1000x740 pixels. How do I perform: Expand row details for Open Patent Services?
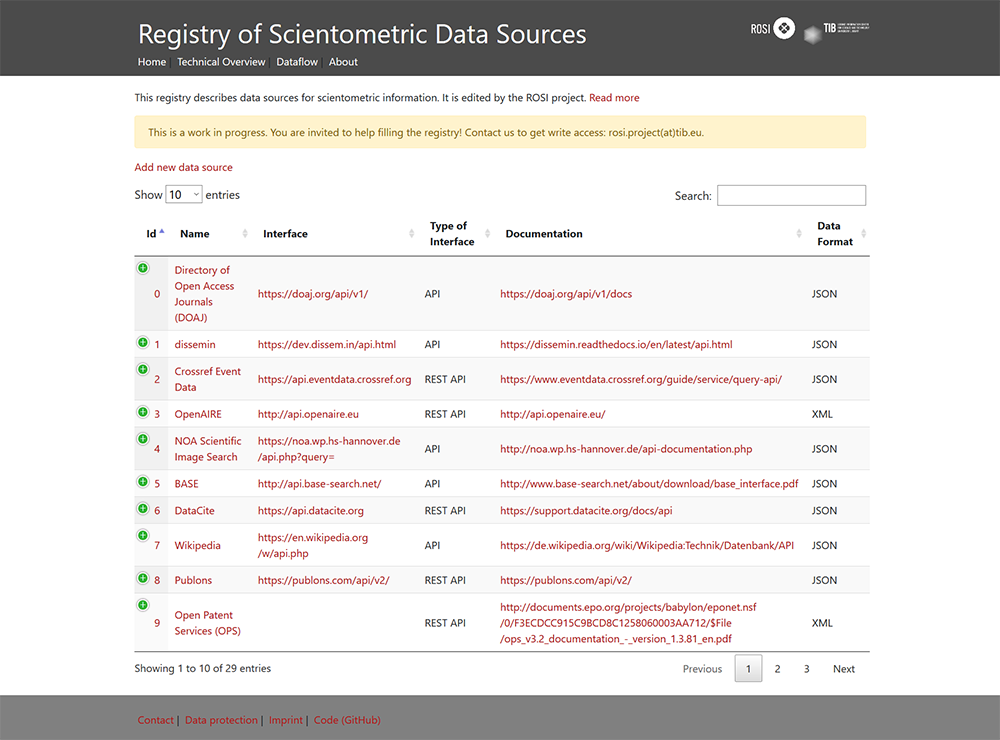143,605
